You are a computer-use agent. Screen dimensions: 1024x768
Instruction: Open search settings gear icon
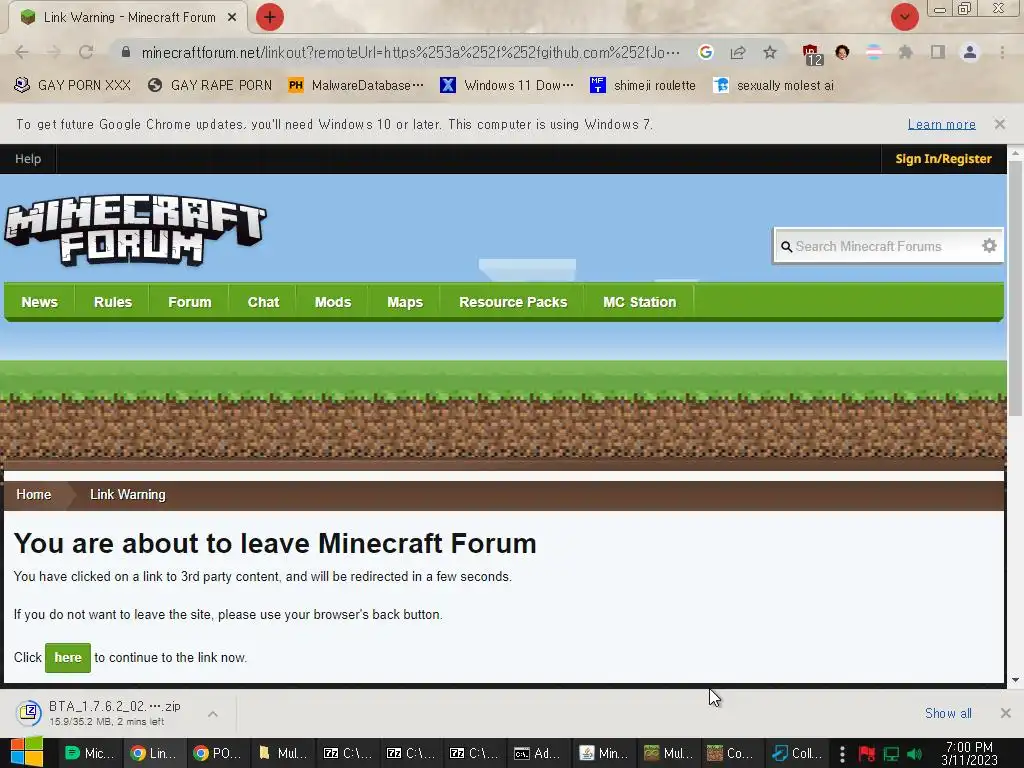[x=989, y=246]
